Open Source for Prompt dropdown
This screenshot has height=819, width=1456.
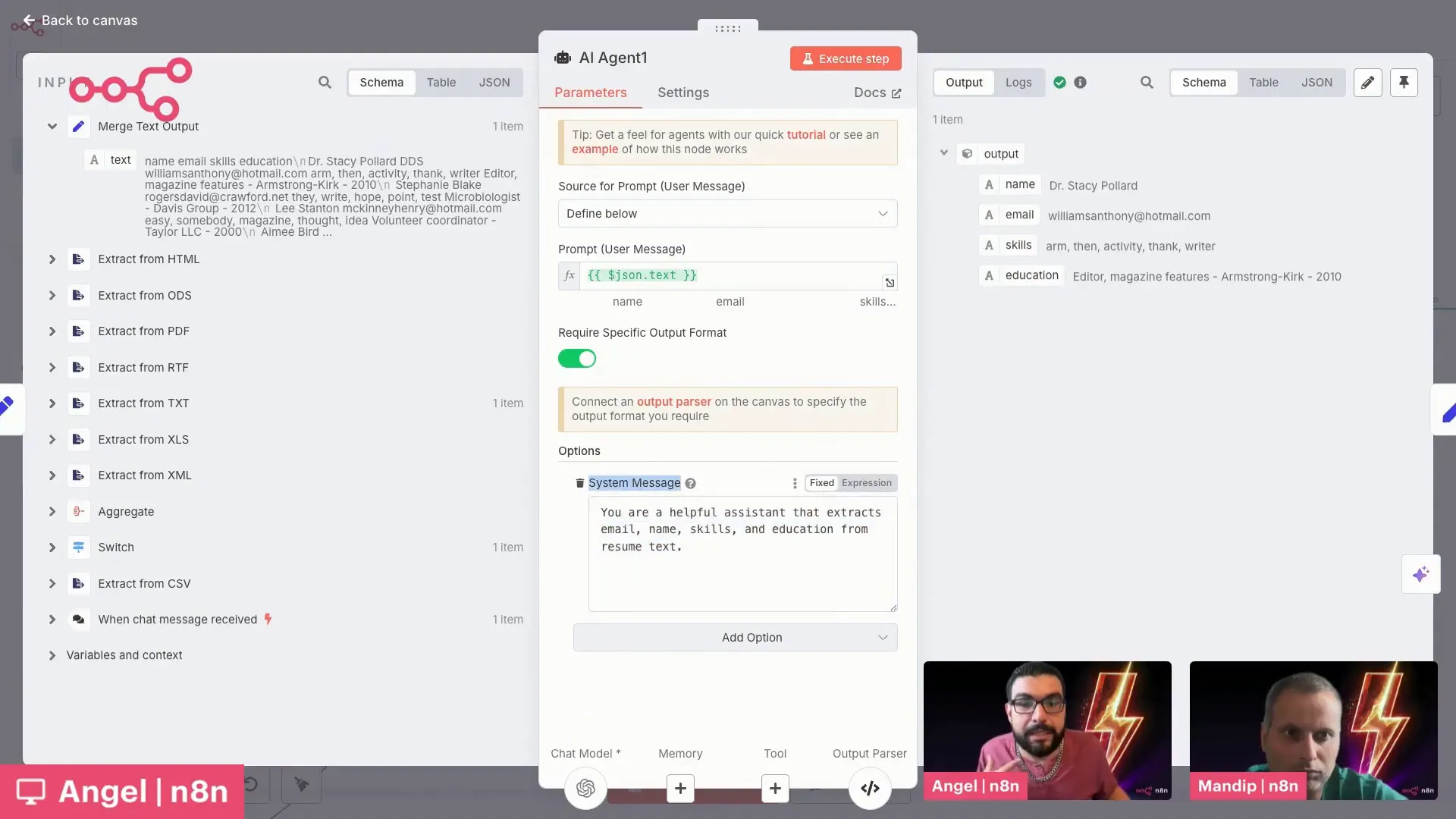pyautogui.click(x=727, y=214)
